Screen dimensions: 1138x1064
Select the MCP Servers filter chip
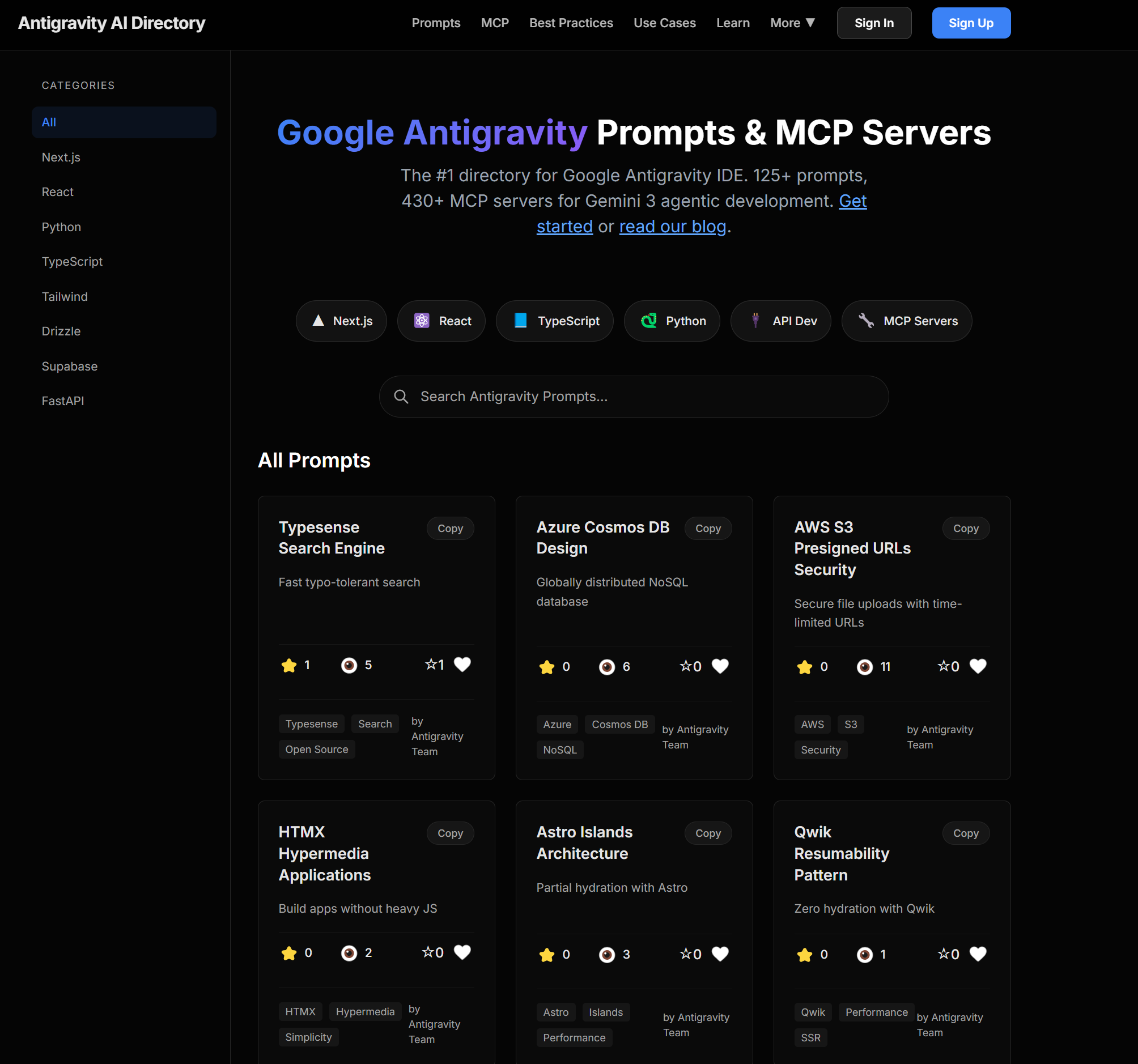tap(906, 321)
